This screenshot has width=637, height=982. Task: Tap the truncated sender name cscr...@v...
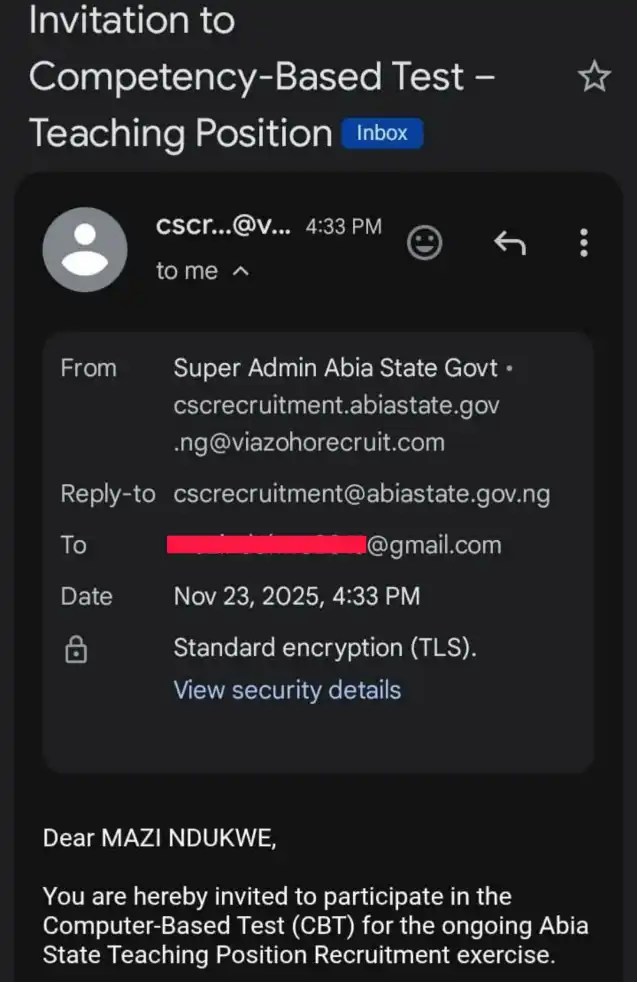[x=224, y=227]
